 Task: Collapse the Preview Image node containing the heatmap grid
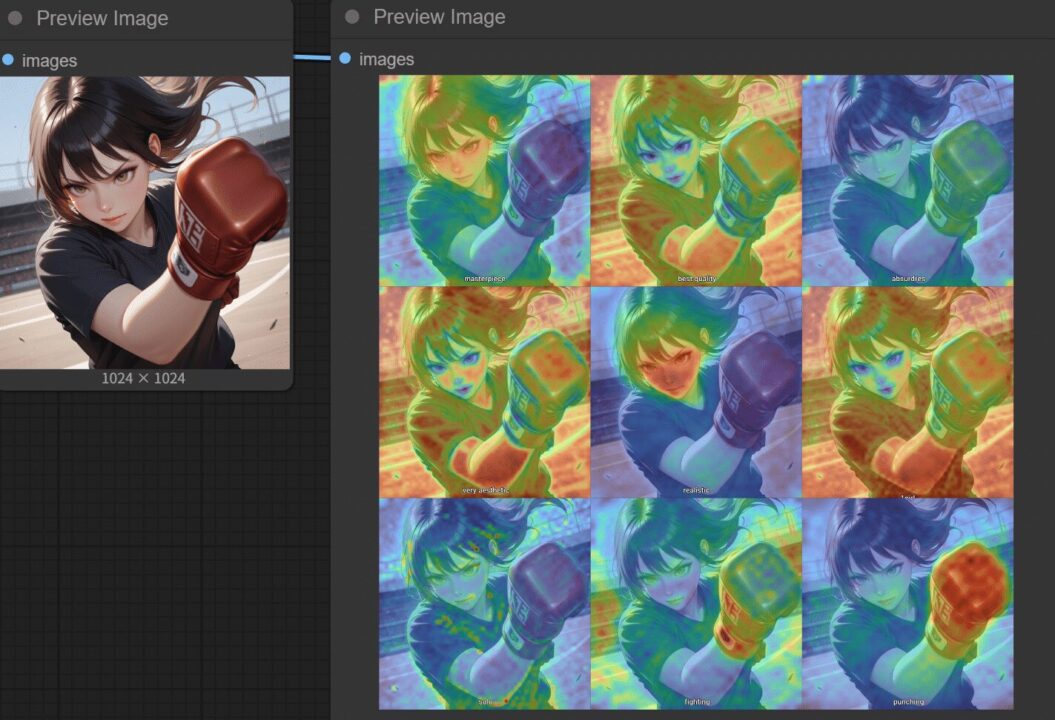(x=352, y=17)
